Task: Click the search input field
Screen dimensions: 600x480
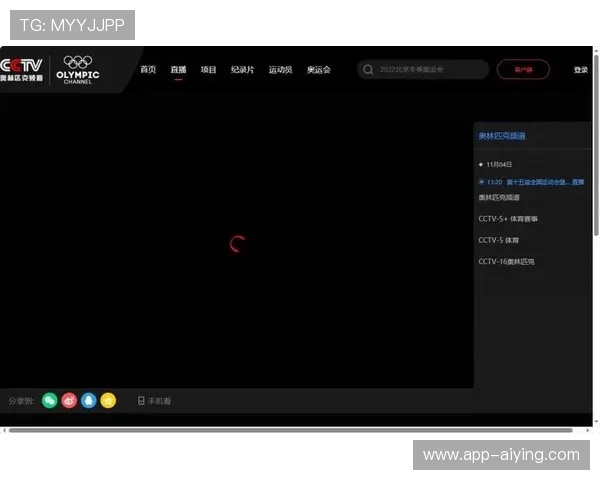Action: 430,70
